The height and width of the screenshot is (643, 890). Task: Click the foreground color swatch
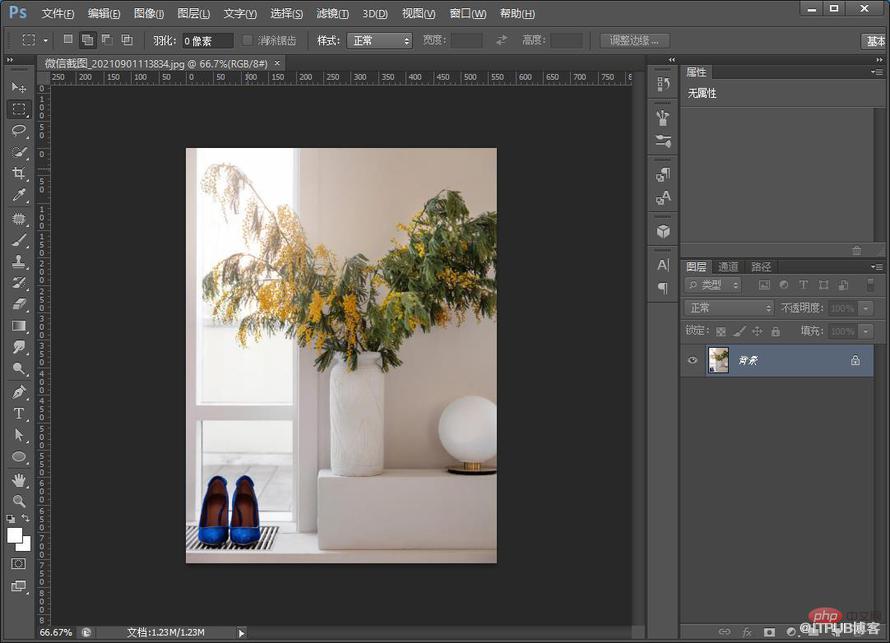15,535
